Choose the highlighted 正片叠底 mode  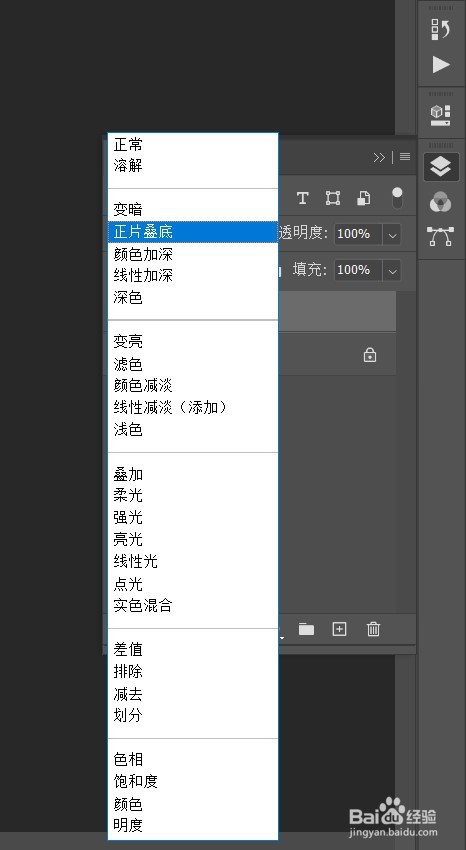[x=193, y=232]
